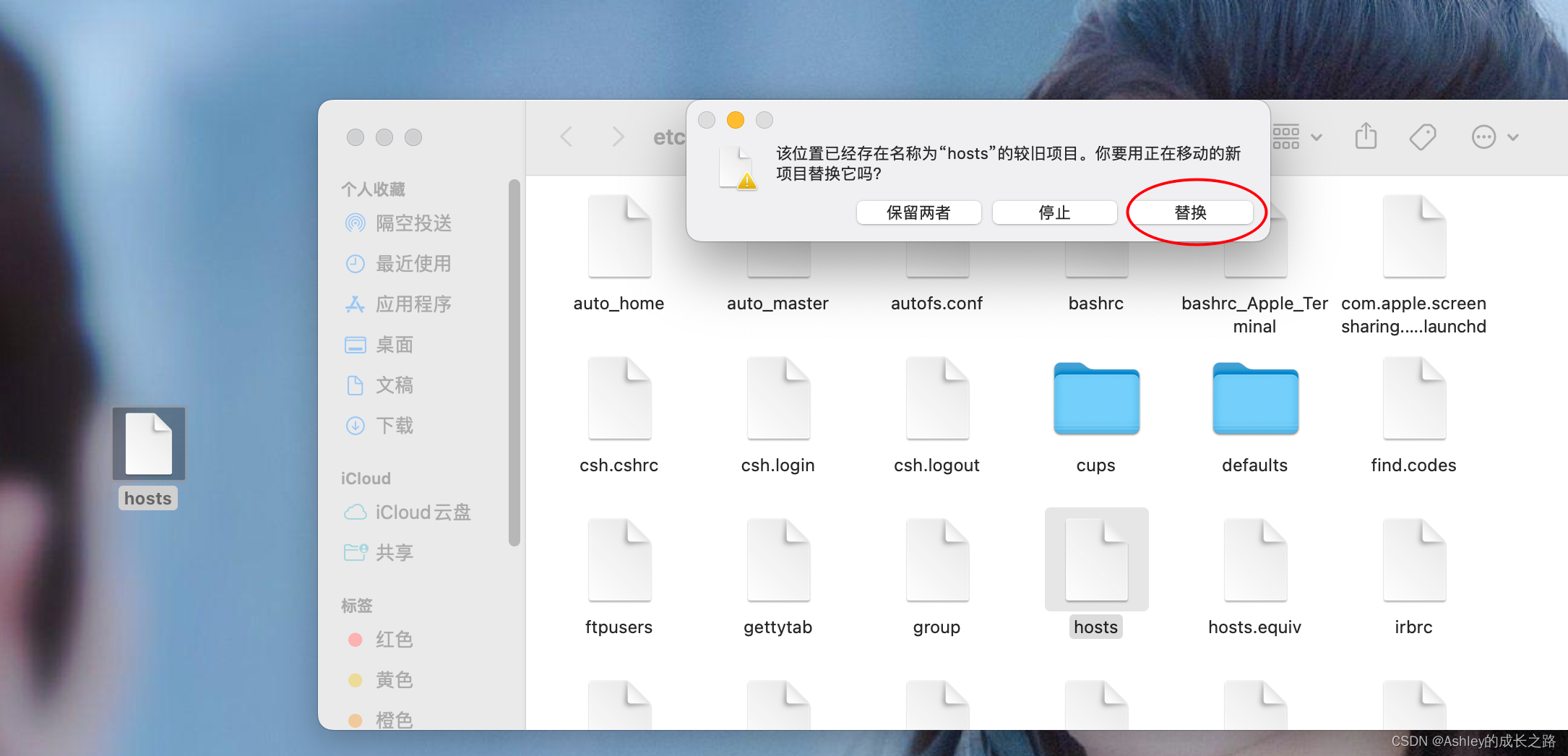Click the 停止 button in the dialog

point(1054,212)
